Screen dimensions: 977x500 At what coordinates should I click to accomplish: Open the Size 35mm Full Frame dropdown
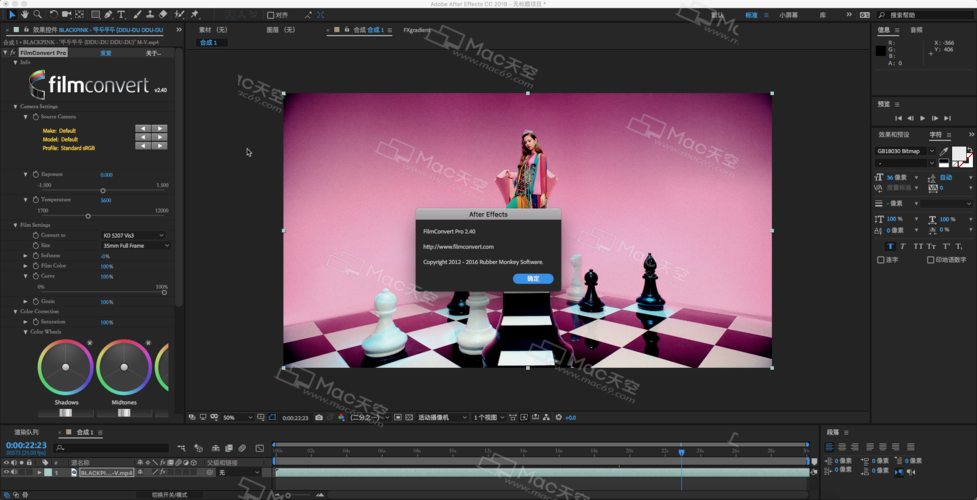tap(136, 246)
